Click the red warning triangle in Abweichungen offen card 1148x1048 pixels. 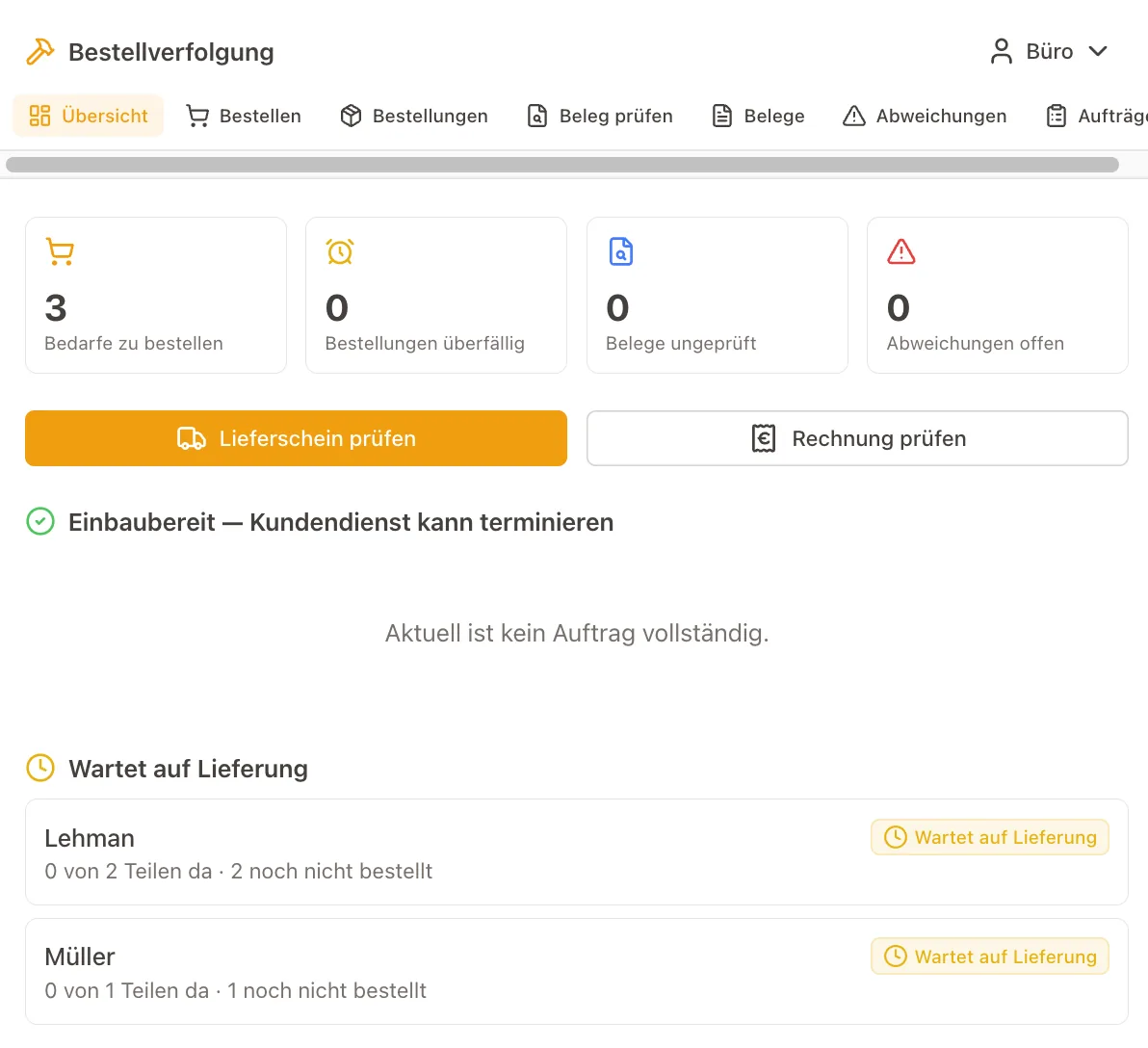[901, 251]
